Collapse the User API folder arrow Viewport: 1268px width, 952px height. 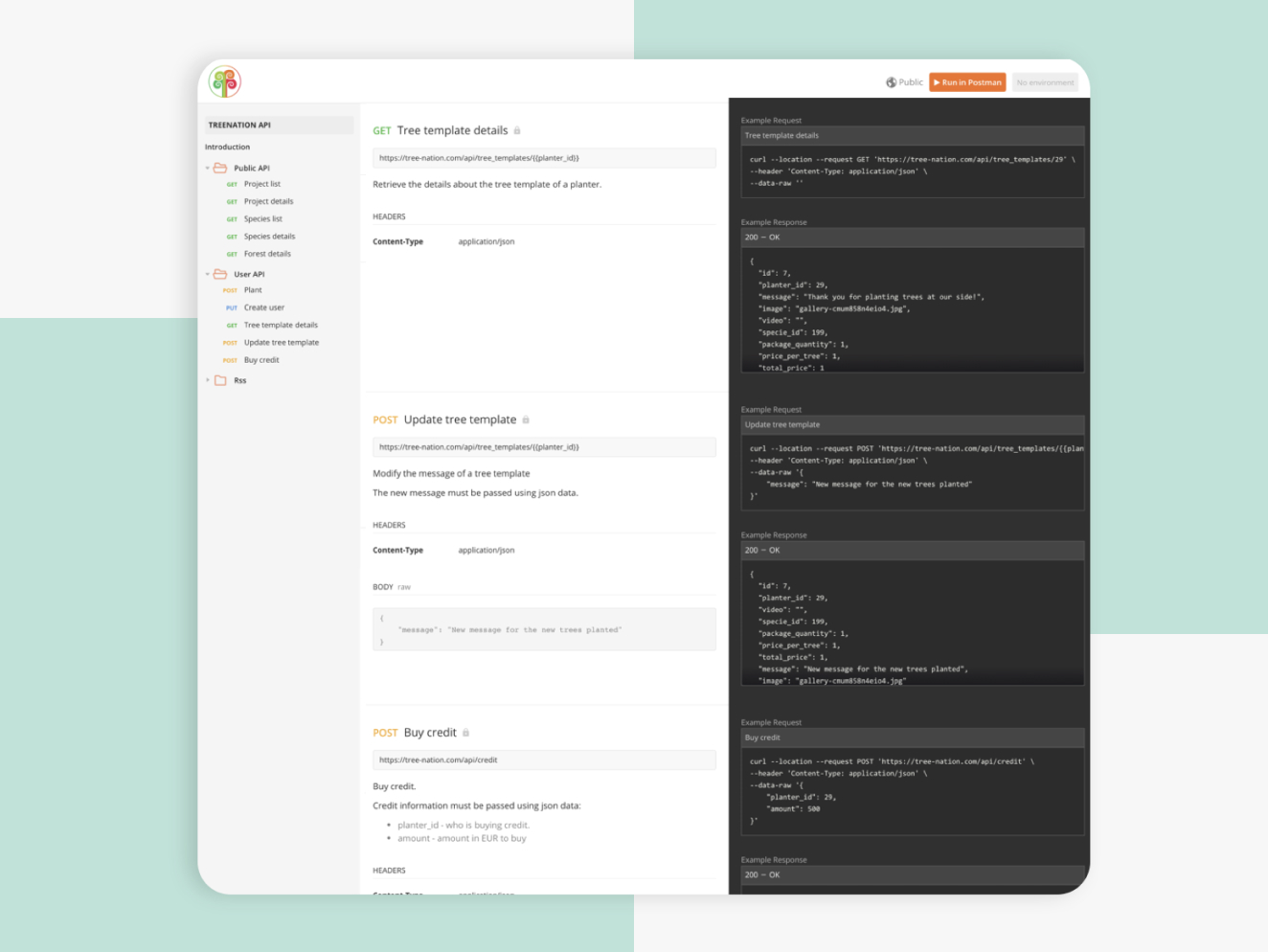point(207,275)
